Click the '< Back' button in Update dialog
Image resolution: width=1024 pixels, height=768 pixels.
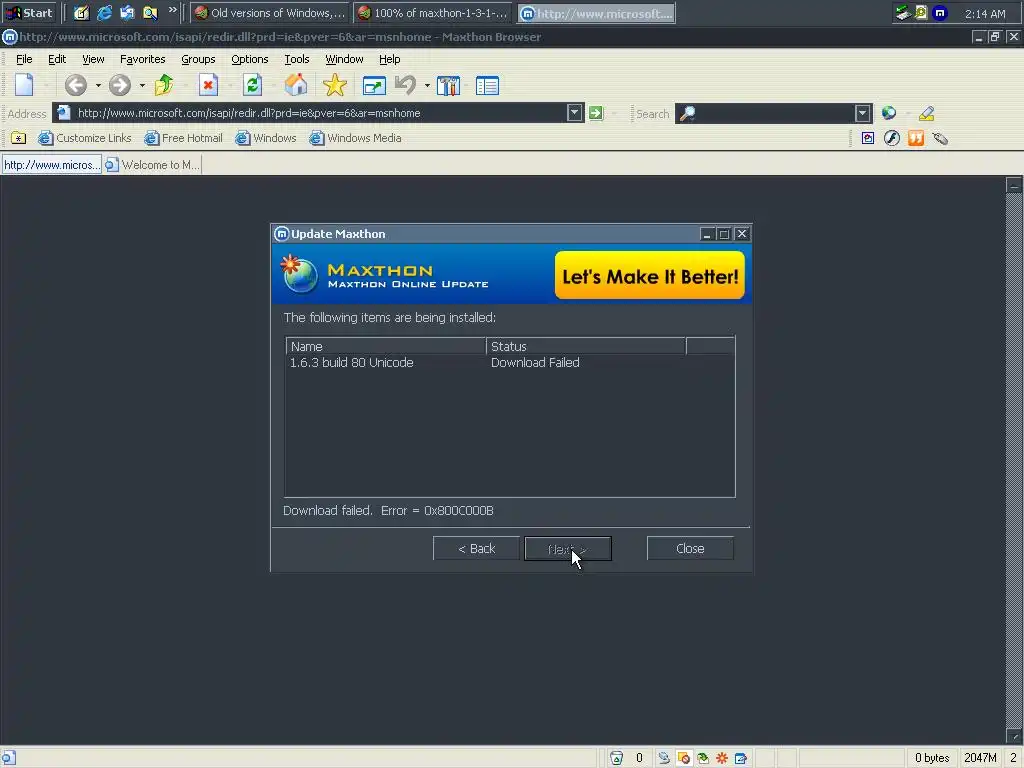pos(476,549)
